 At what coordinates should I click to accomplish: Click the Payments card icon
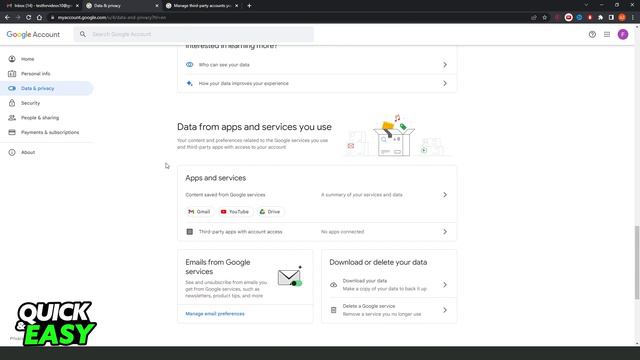12,132
